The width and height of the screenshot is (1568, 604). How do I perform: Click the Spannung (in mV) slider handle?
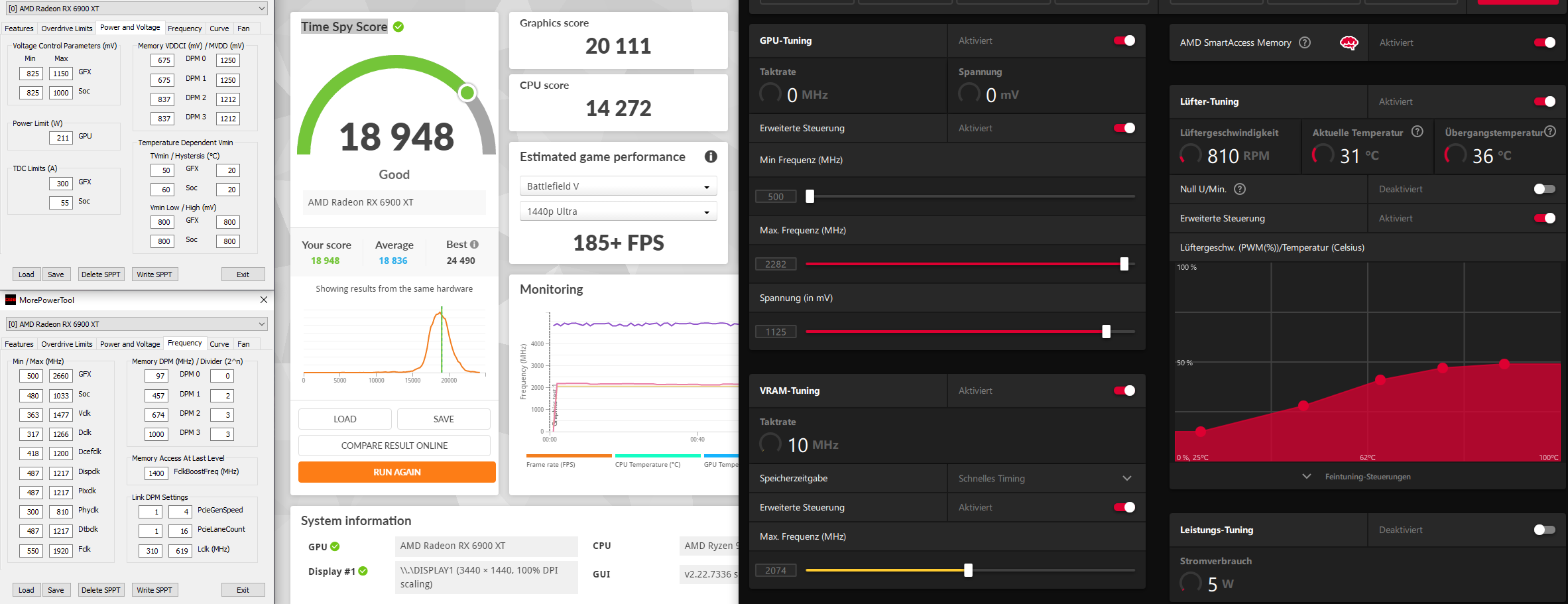(x=1107, y=332)
